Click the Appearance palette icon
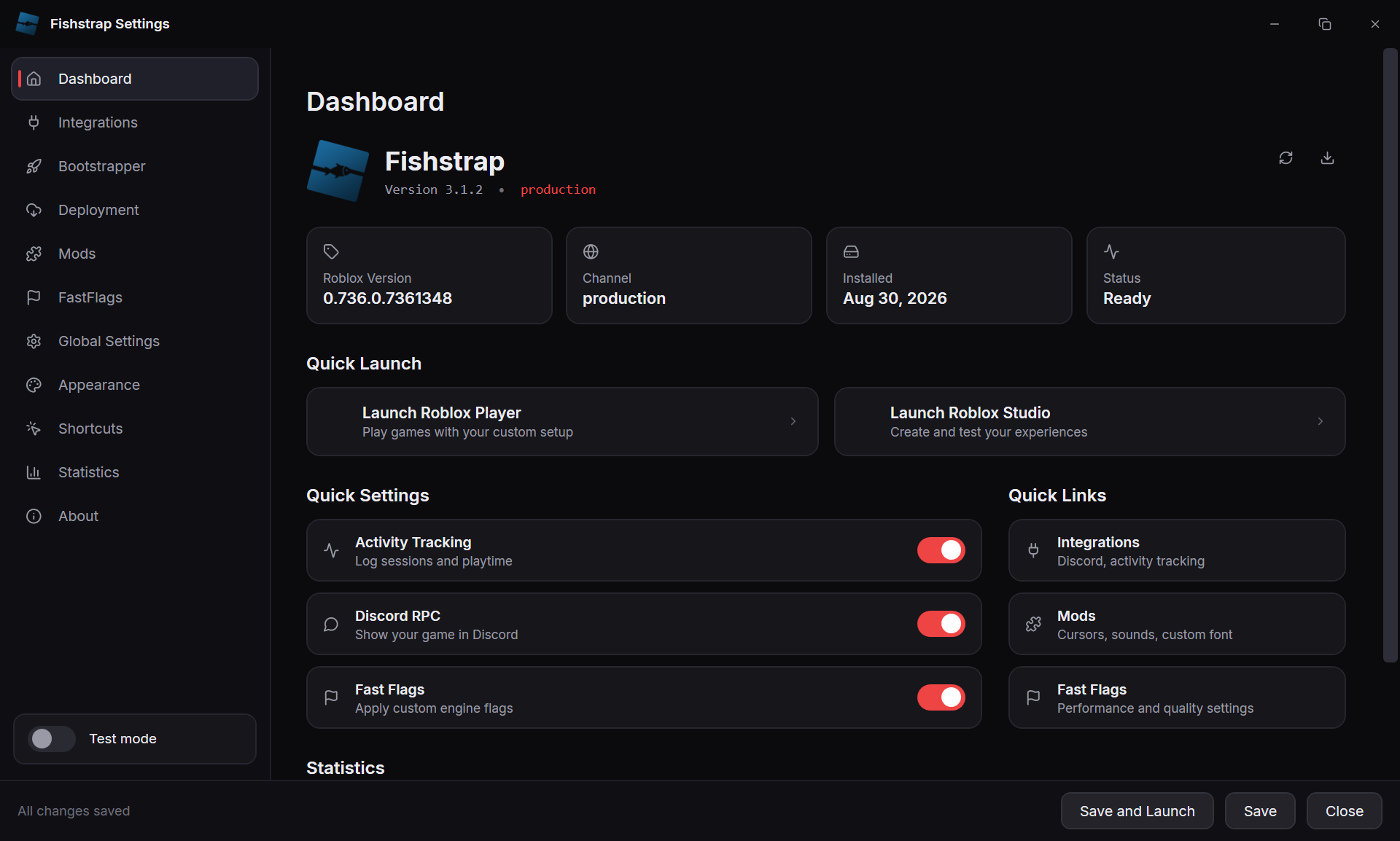Viewport: 1400px width, 841px height. coord(34,385)
